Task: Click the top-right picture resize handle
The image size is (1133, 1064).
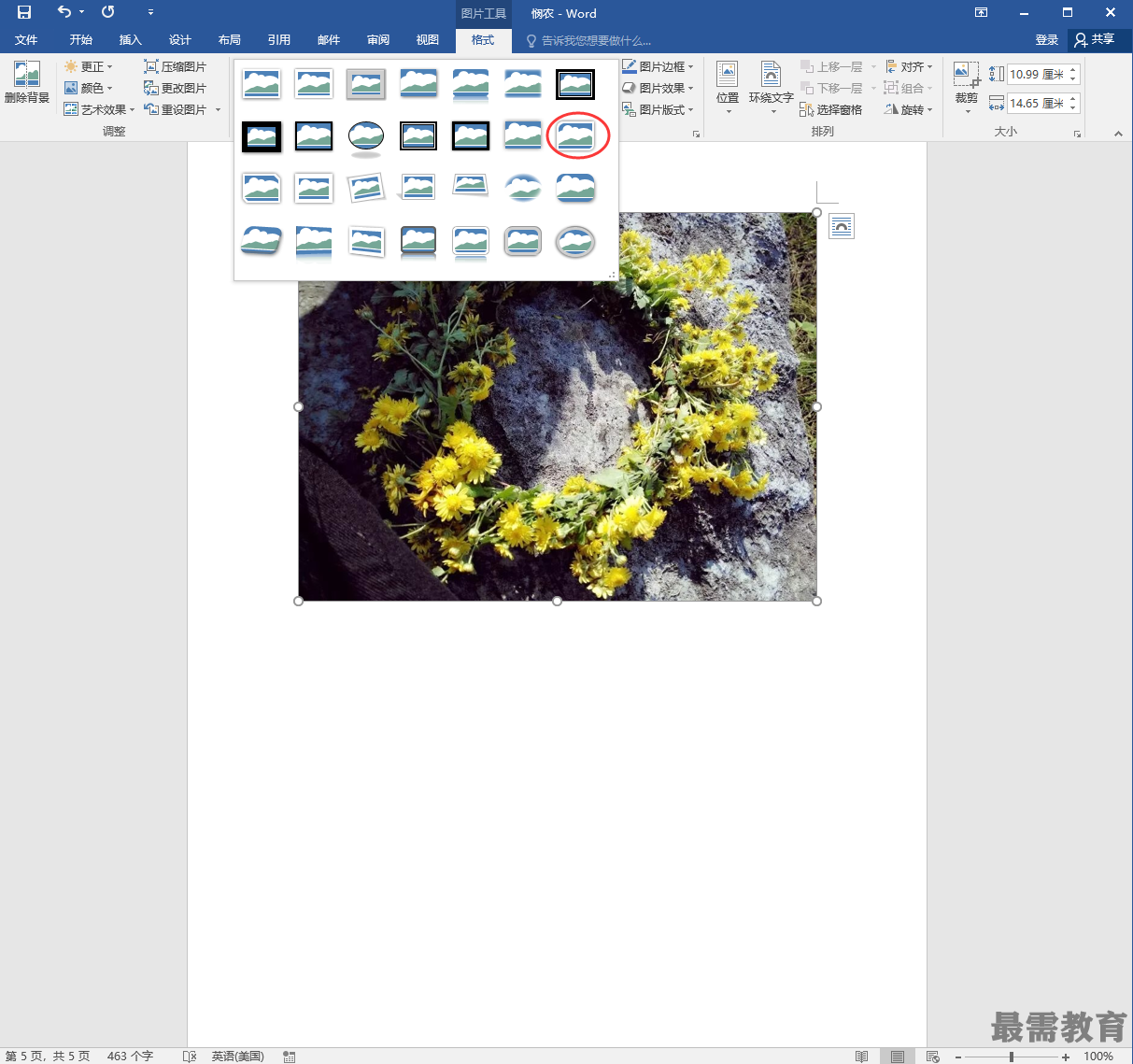Action: coord(817,212)
